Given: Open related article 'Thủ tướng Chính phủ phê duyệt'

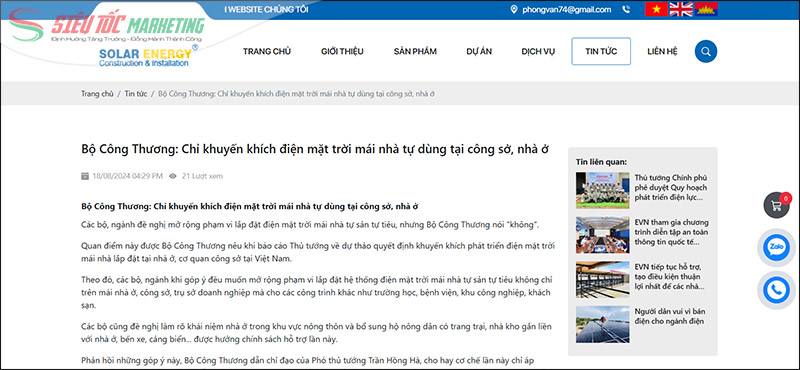Looking at the screenshot, I should pos(671,187).
